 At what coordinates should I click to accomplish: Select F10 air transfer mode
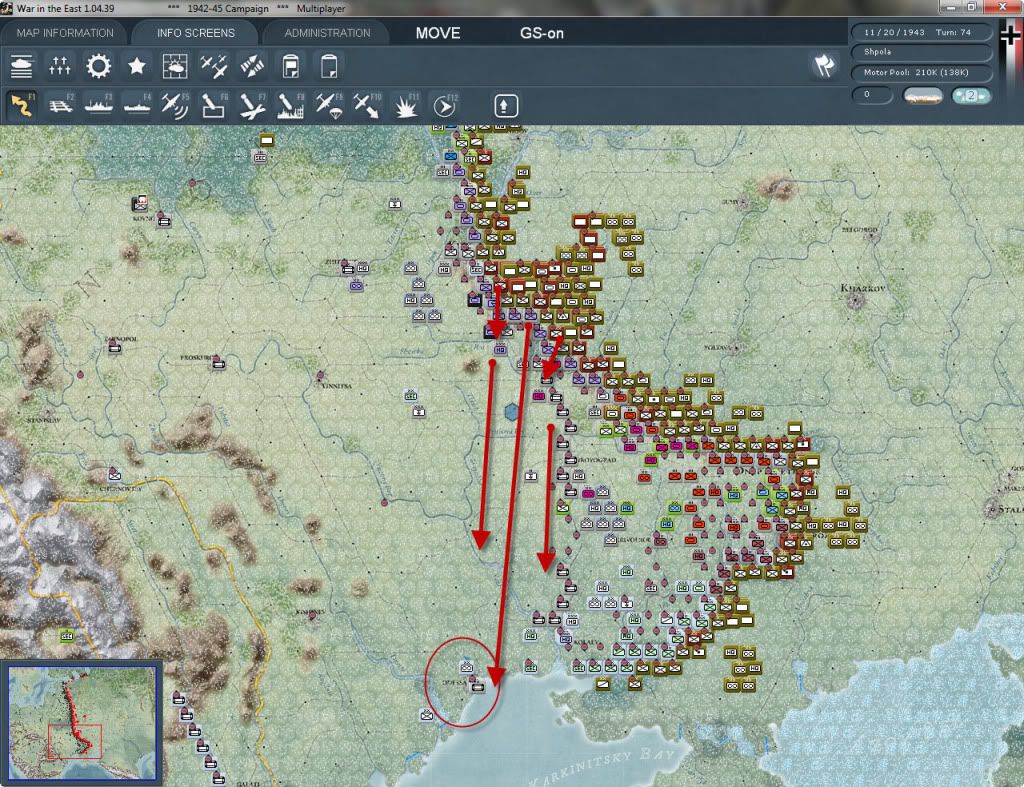pos(367,105)
